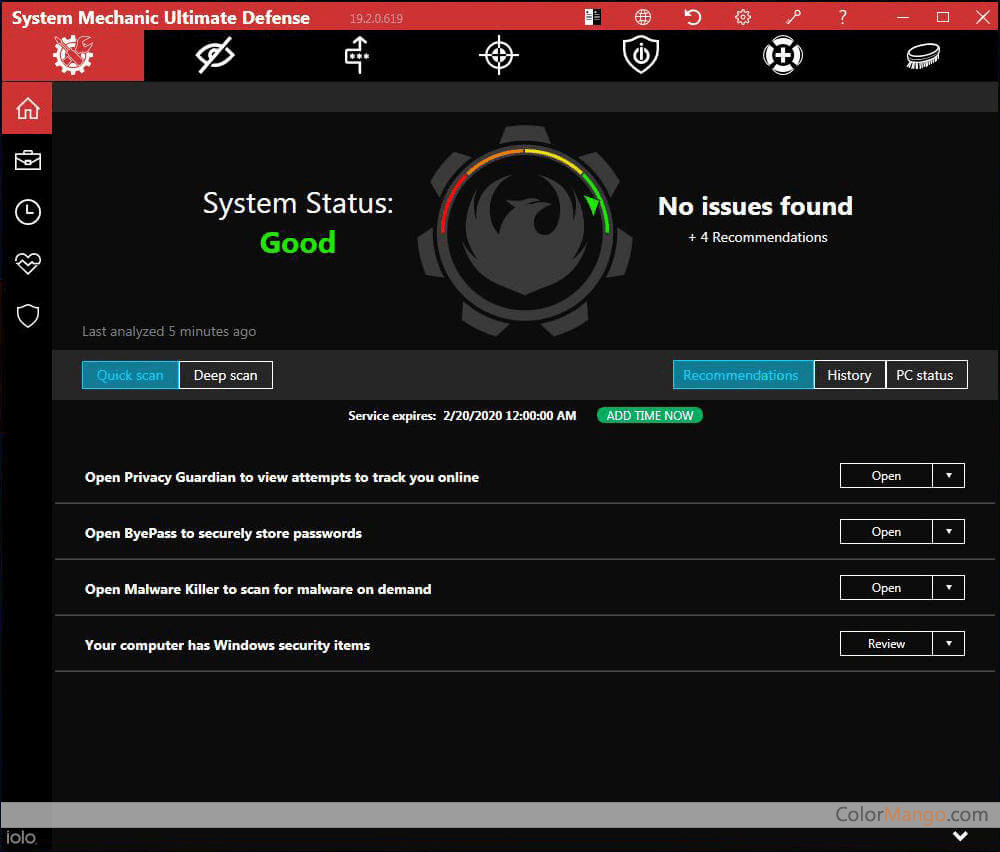The height and width of the screenshot is (852, 1000).
Task: Click the news panel icon in title bar
Action: (x=592, y=17)
